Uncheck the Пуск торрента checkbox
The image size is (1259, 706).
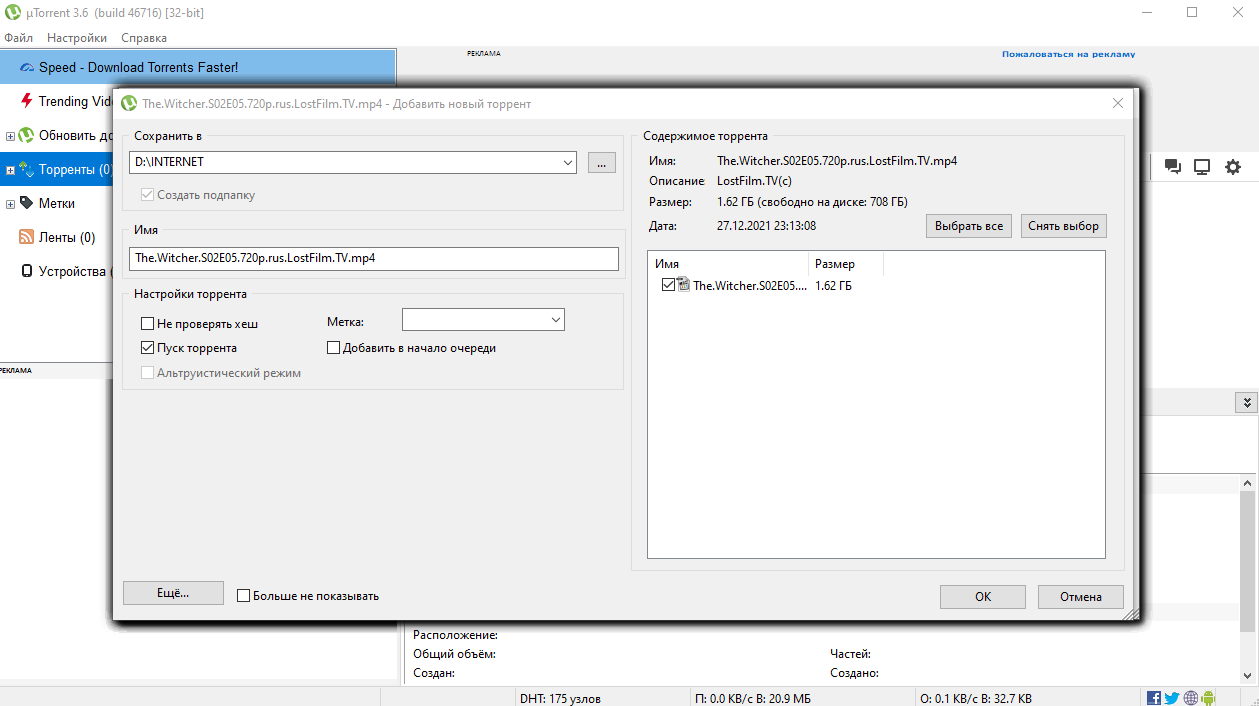point(148,348)
